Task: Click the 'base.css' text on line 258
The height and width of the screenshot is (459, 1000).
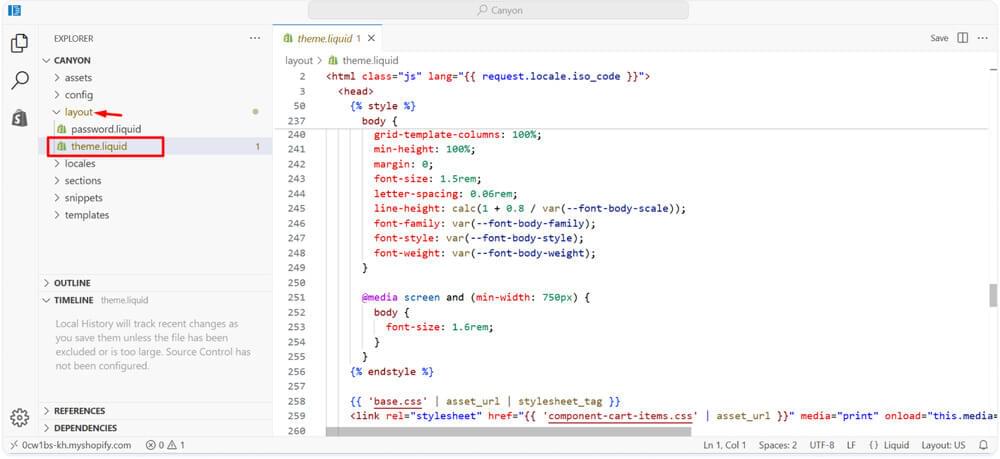Action: [397, 402]
